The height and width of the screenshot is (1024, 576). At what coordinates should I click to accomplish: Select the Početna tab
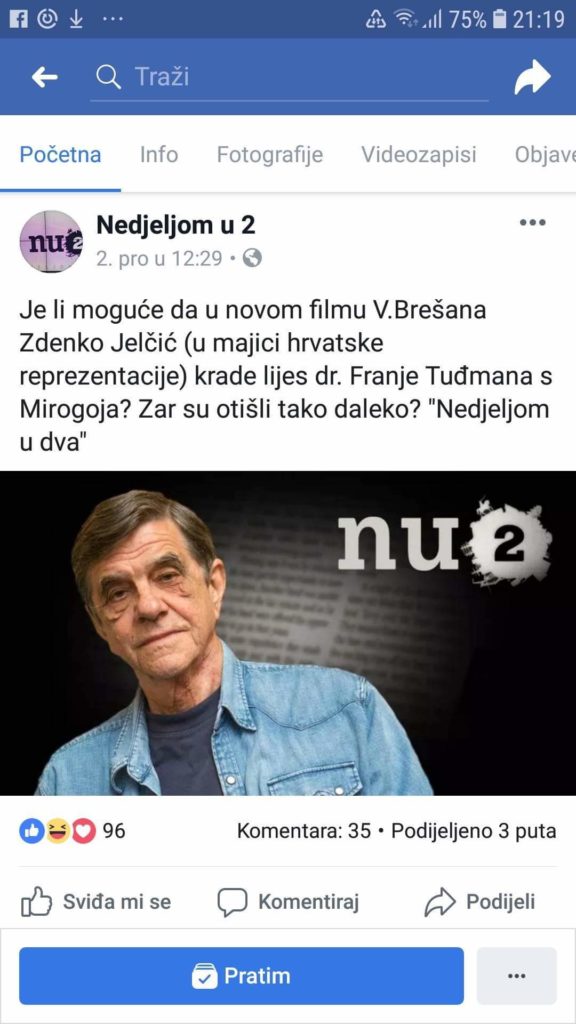pos(60,155)
